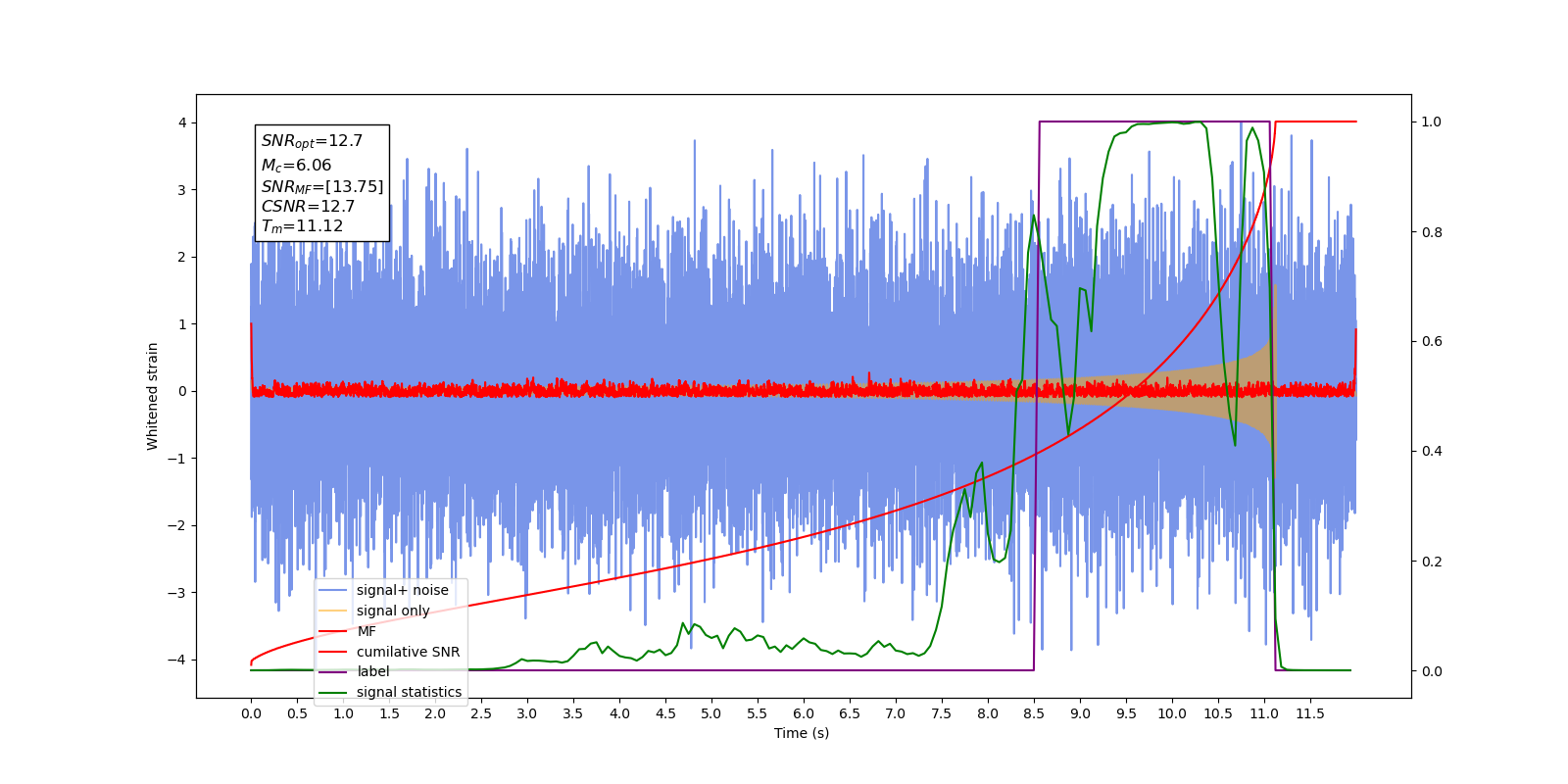Click the 6.5 tick on the time axis
This screenshot has height=784, width=1568.
coord(850,713)
